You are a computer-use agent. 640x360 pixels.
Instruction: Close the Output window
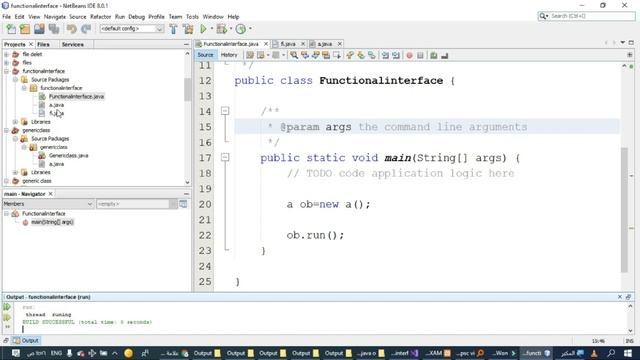click(620, 297)
